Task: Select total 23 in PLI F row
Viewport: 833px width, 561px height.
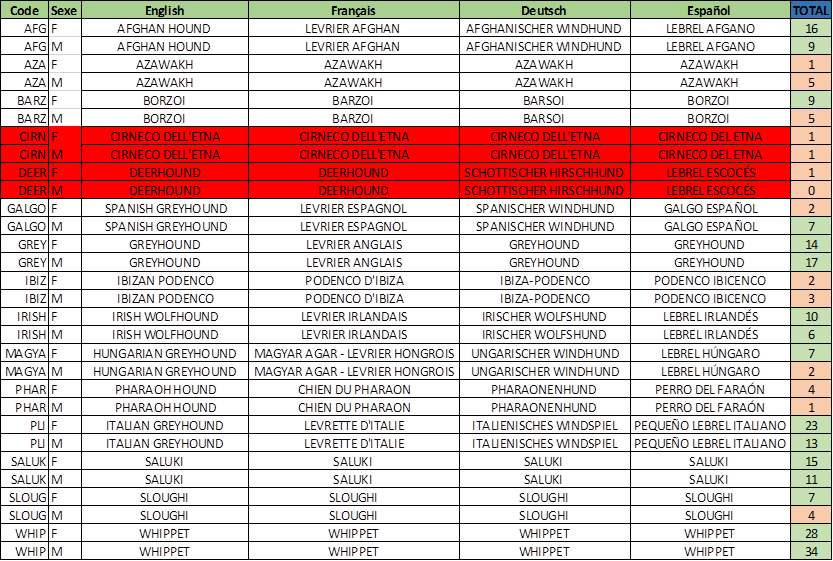Action: click(811, 426)
